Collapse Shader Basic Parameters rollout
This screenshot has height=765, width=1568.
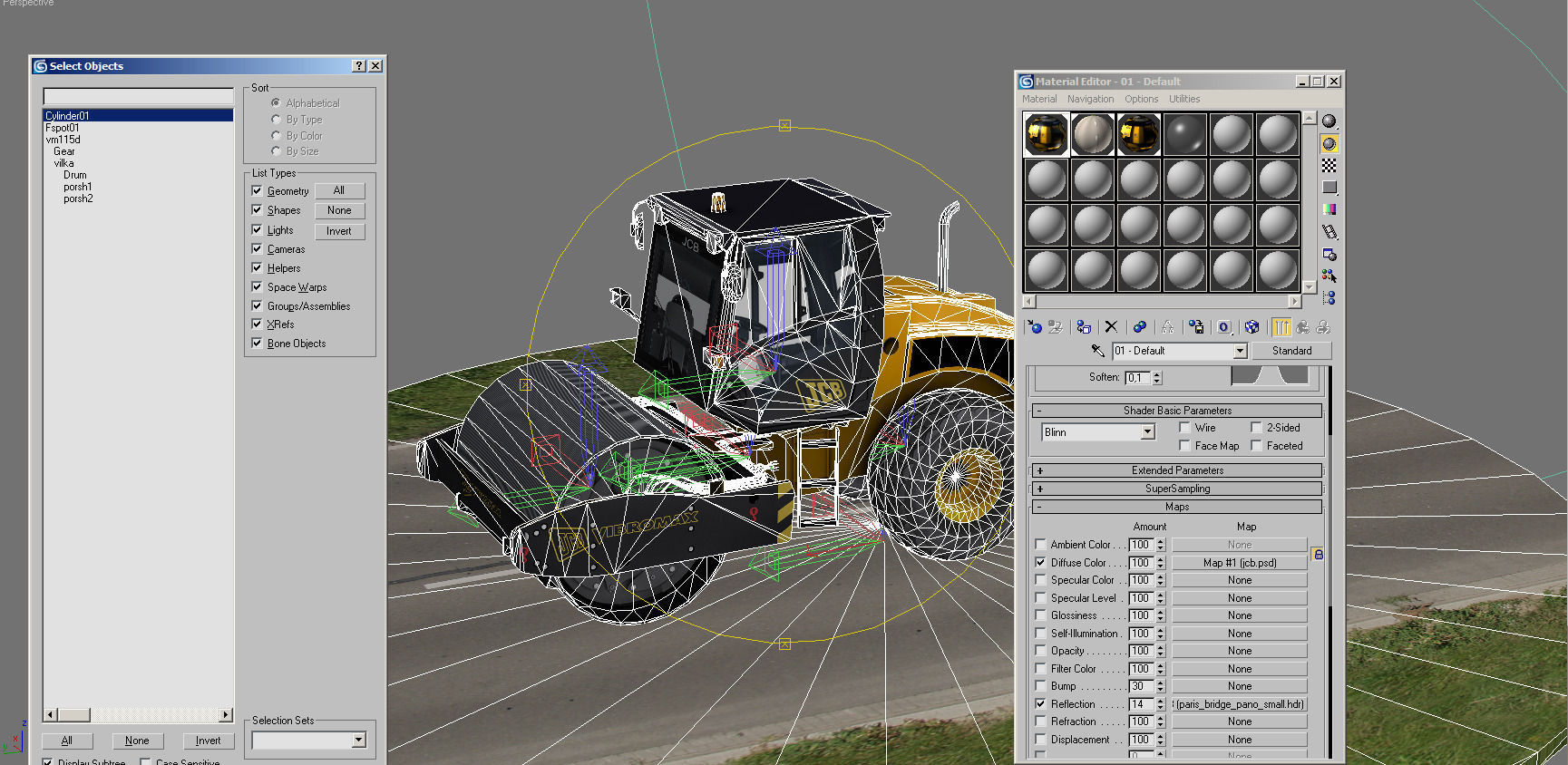click(1177, 411)
